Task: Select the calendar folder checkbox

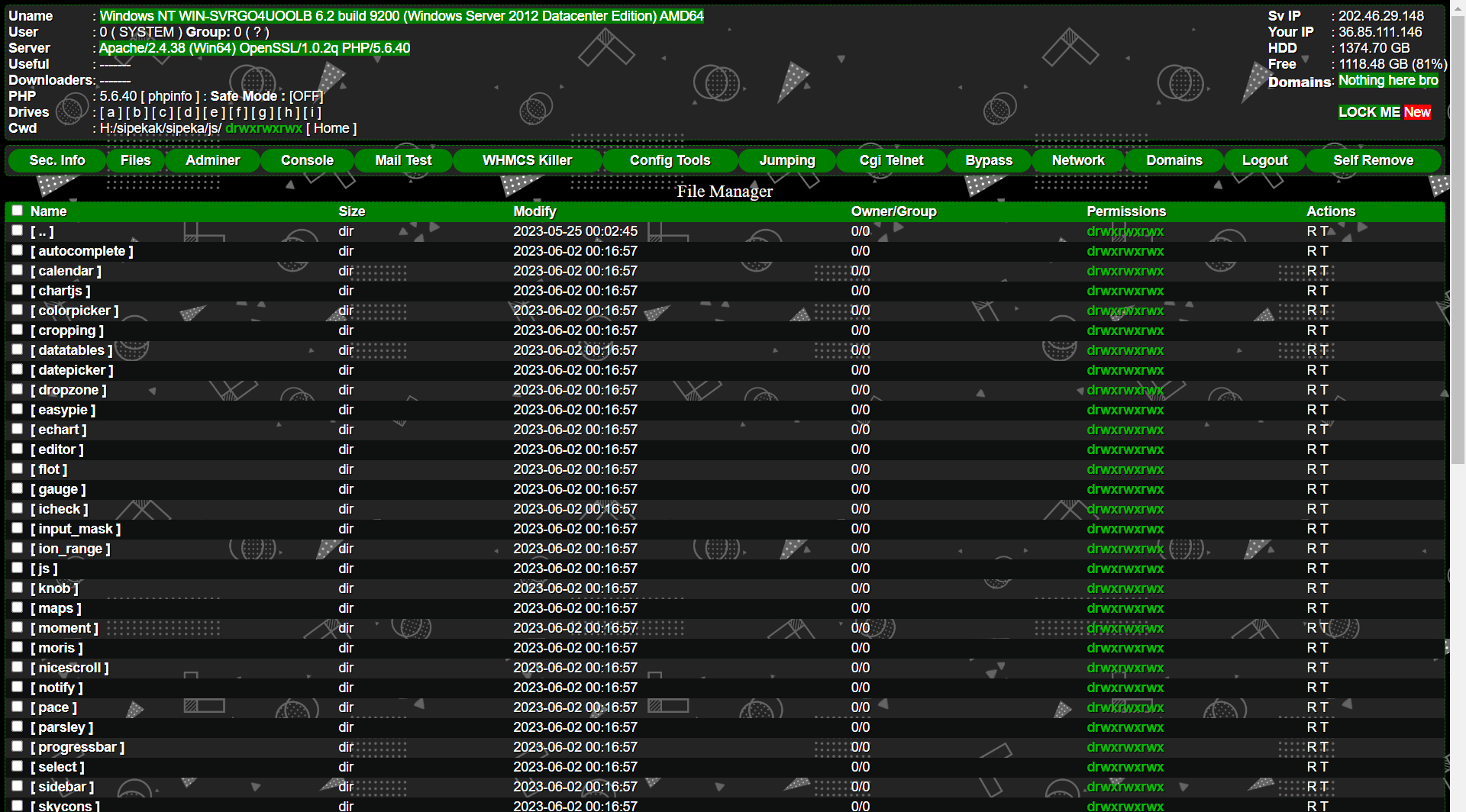Action: [17, 270]
